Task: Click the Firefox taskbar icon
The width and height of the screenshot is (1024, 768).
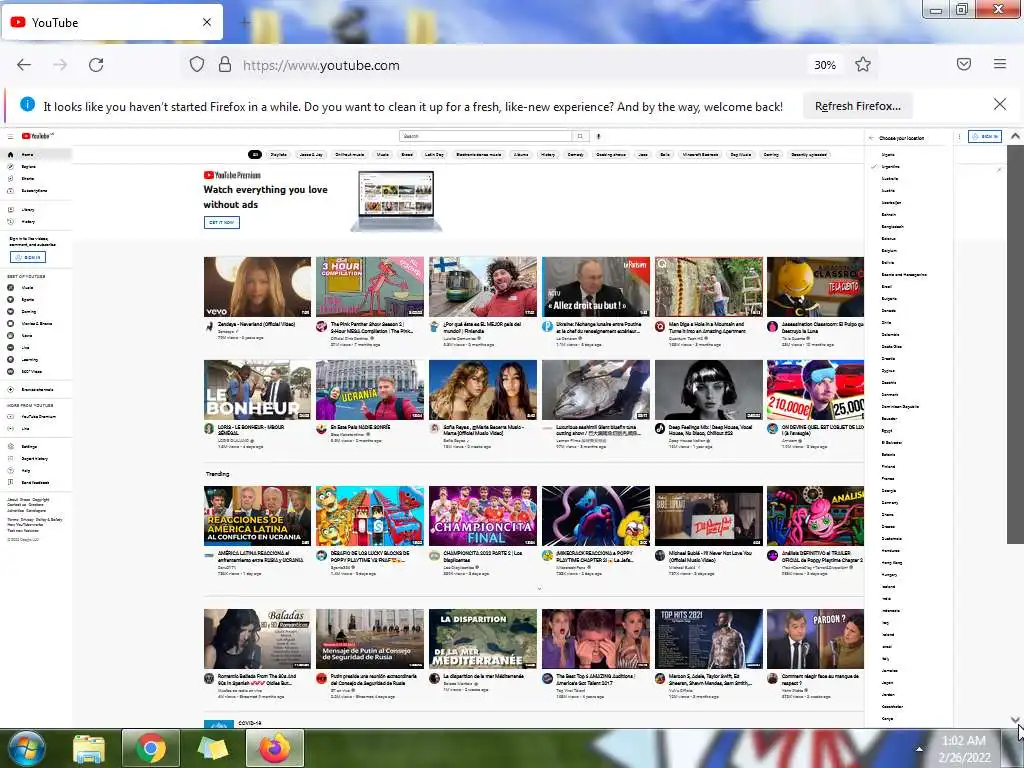Action: [x=275, y=748]
